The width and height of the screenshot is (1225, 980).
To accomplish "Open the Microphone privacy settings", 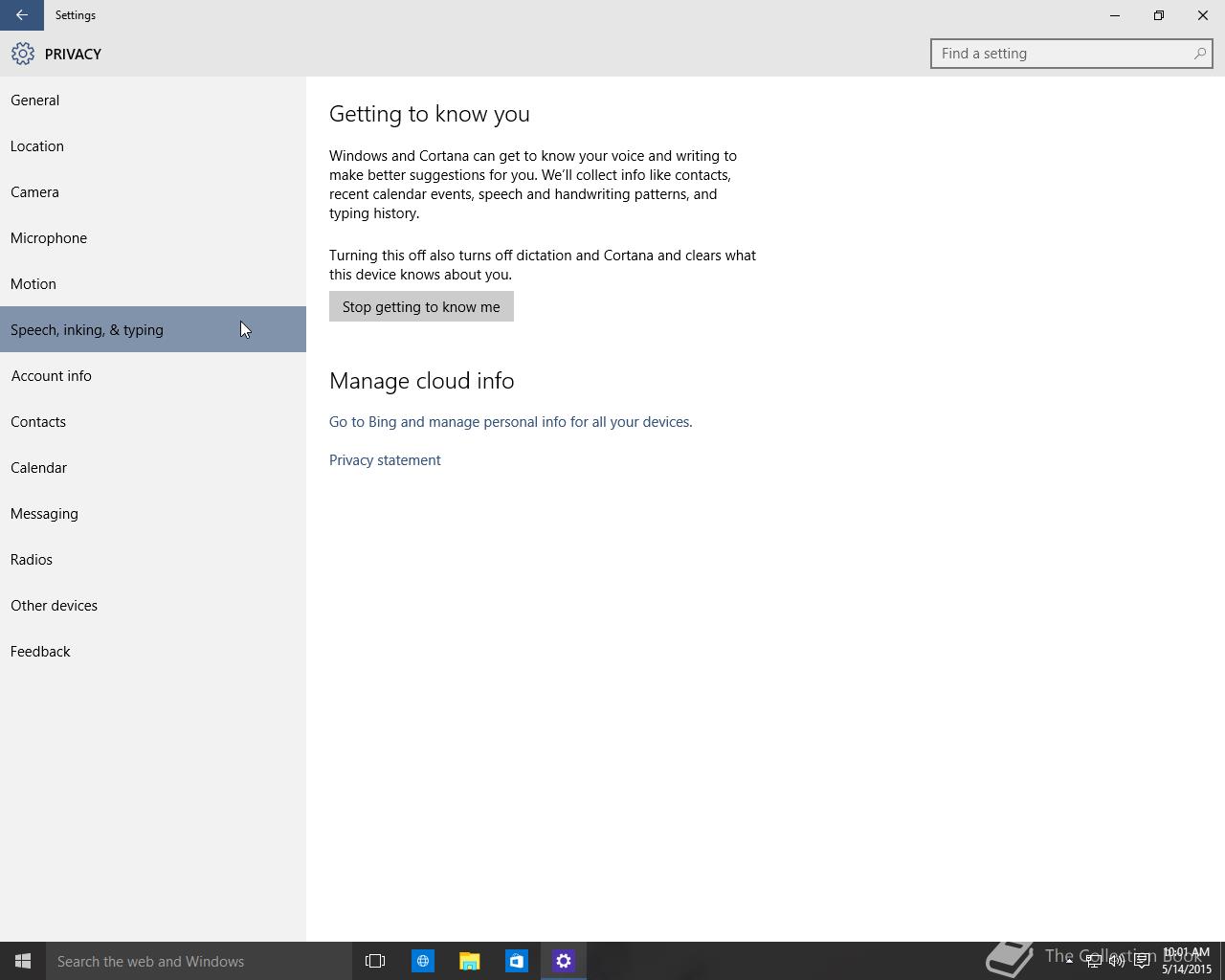I will point(153,237).
